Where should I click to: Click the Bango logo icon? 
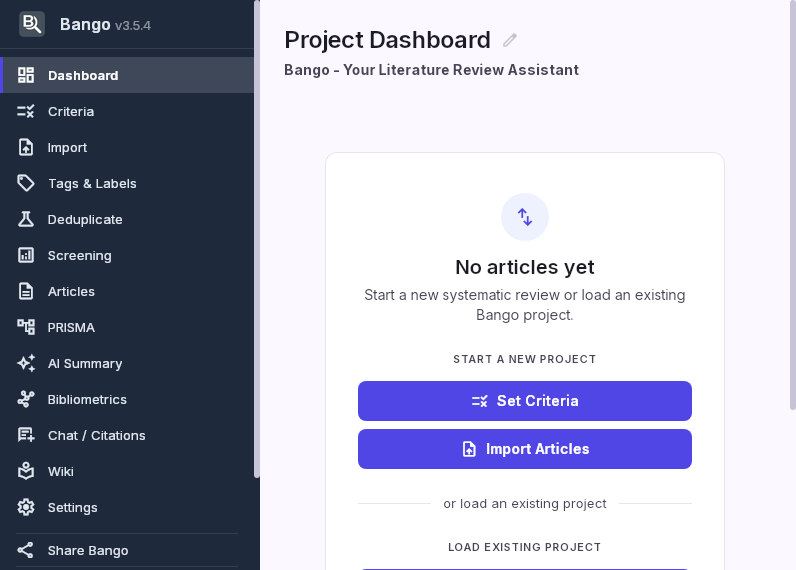32,24
